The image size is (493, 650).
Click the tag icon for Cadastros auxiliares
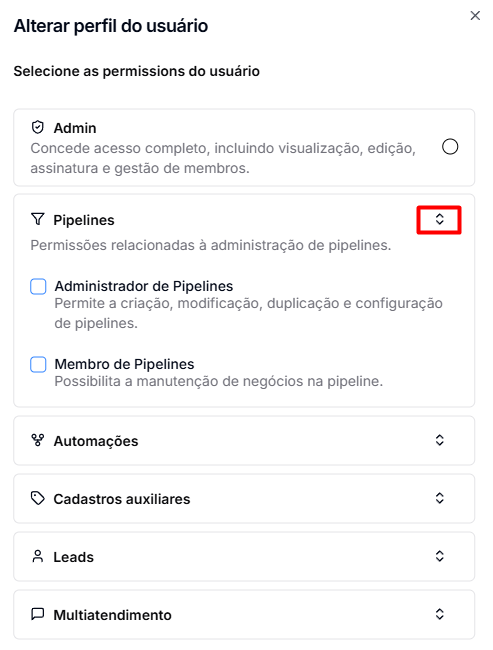tap(38, 498)
